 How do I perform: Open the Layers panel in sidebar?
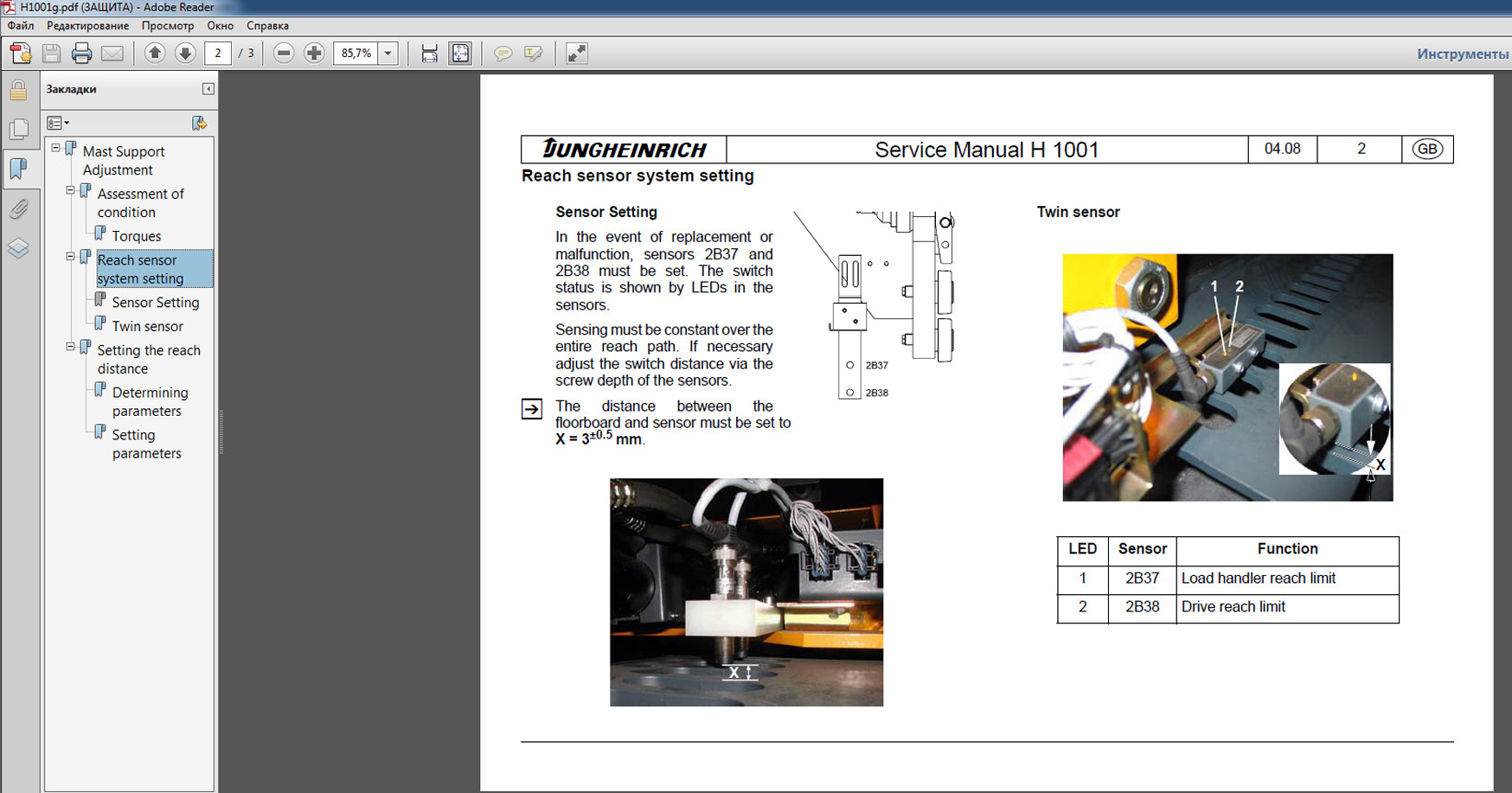(x=18, y=249)
